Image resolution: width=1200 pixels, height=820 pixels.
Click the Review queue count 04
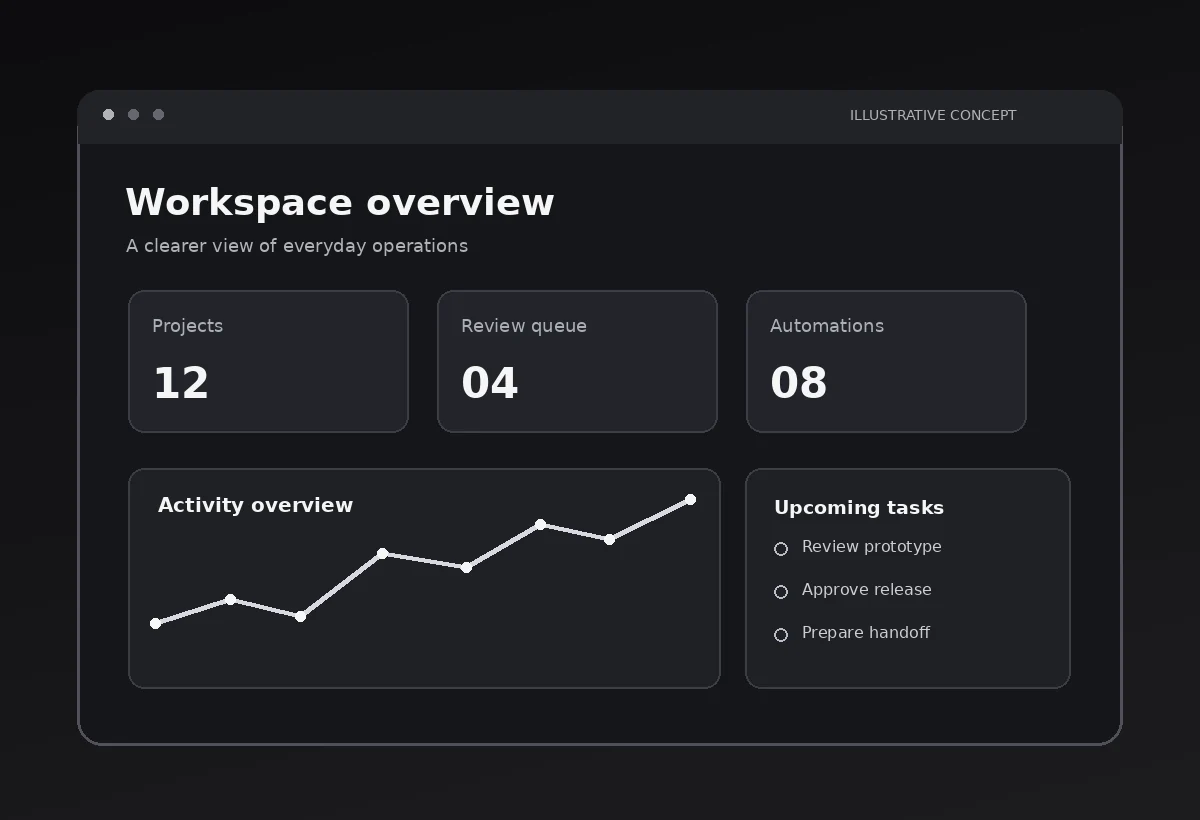point(490,384)
